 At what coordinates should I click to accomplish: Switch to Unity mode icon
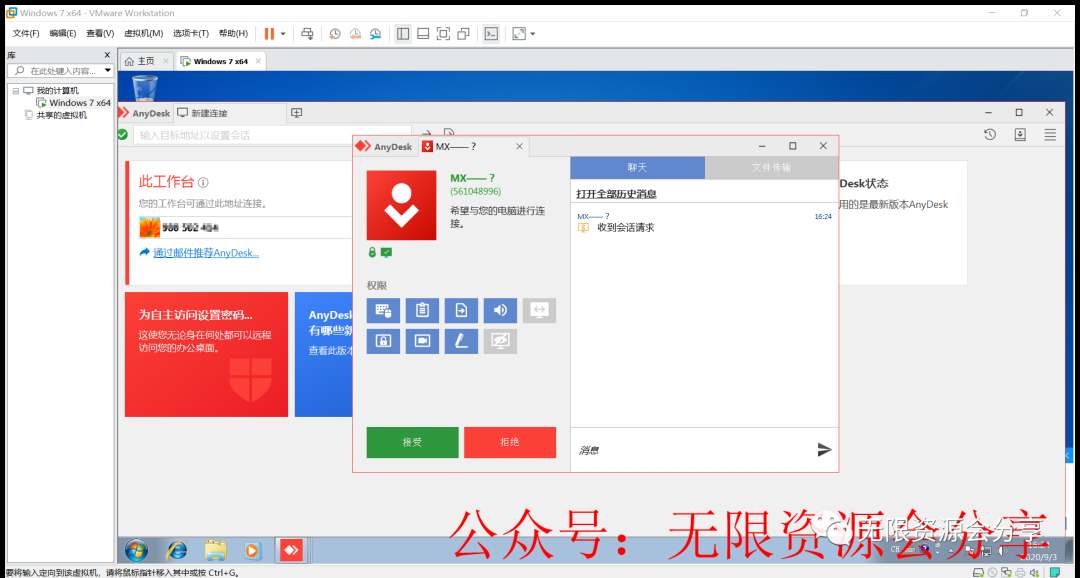pos(464,34)
